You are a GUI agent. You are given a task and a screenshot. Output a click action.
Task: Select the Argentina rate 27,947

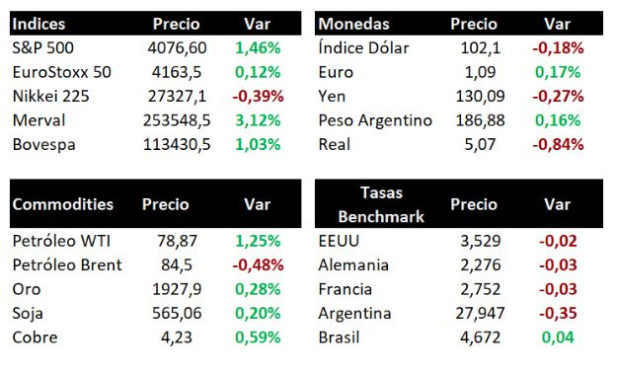(480, 313)
